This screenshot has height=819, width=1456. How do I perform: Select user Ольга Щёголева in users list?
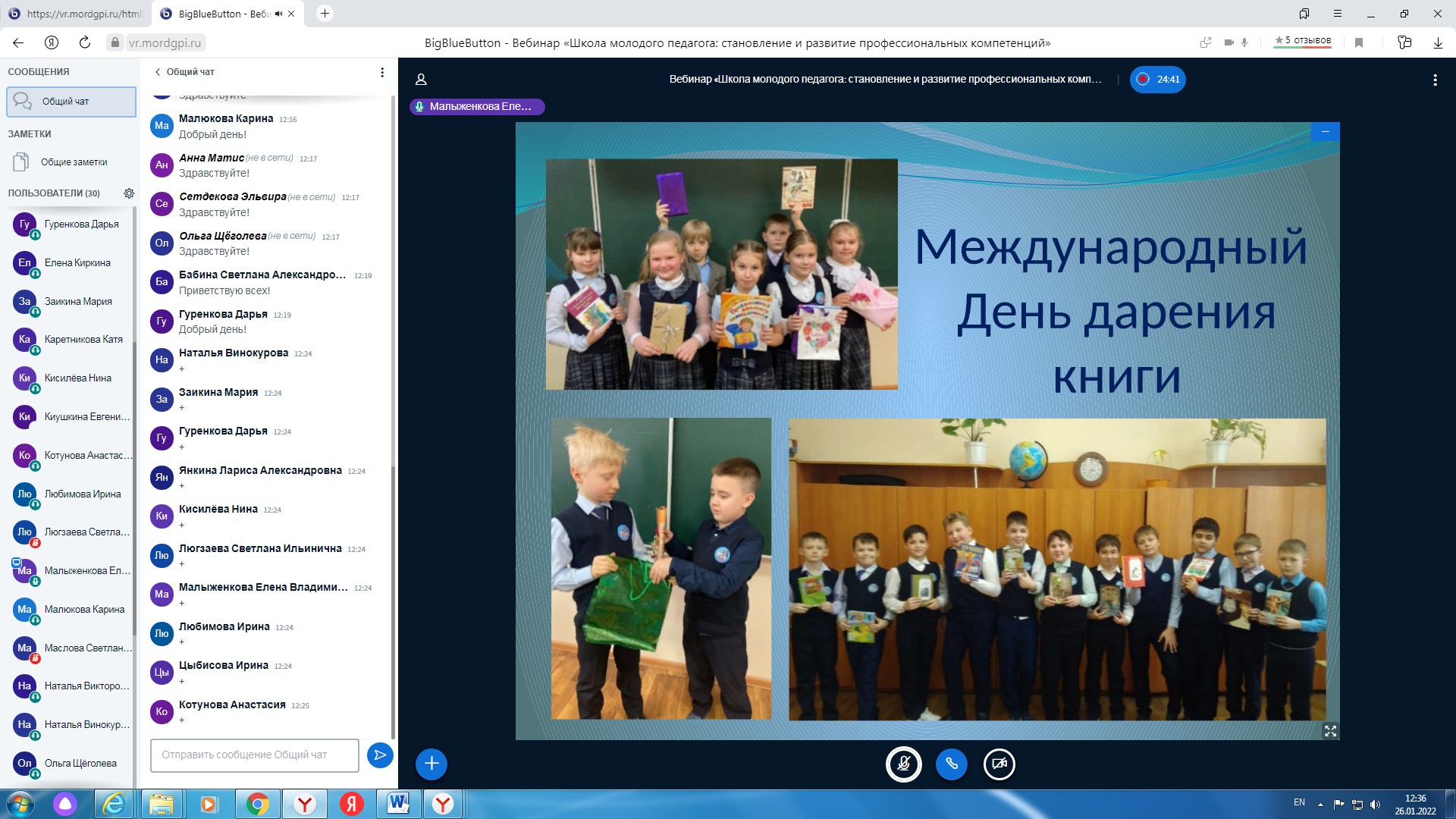pyautogui.click(x=71, y=764)
